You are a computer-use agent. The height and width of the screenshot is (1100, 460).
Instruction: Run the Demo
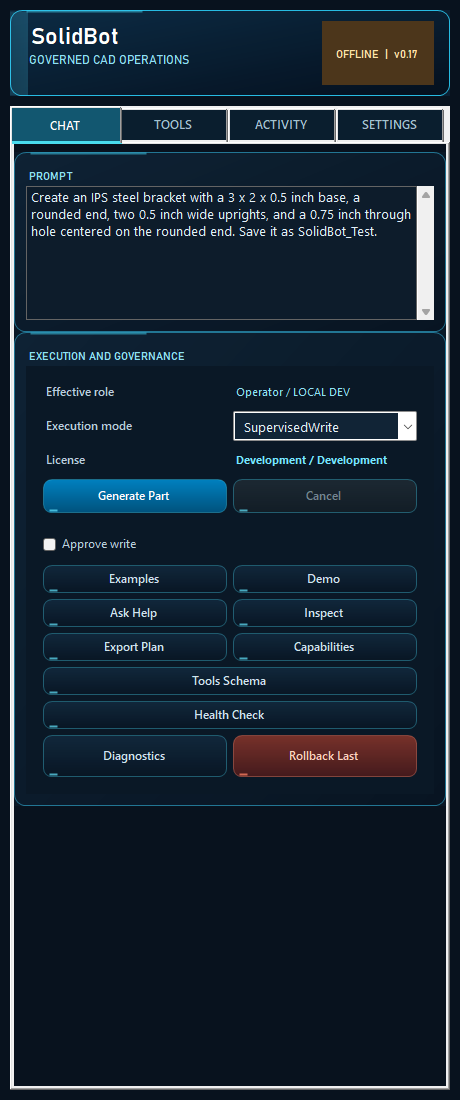(x=325, y=579)
